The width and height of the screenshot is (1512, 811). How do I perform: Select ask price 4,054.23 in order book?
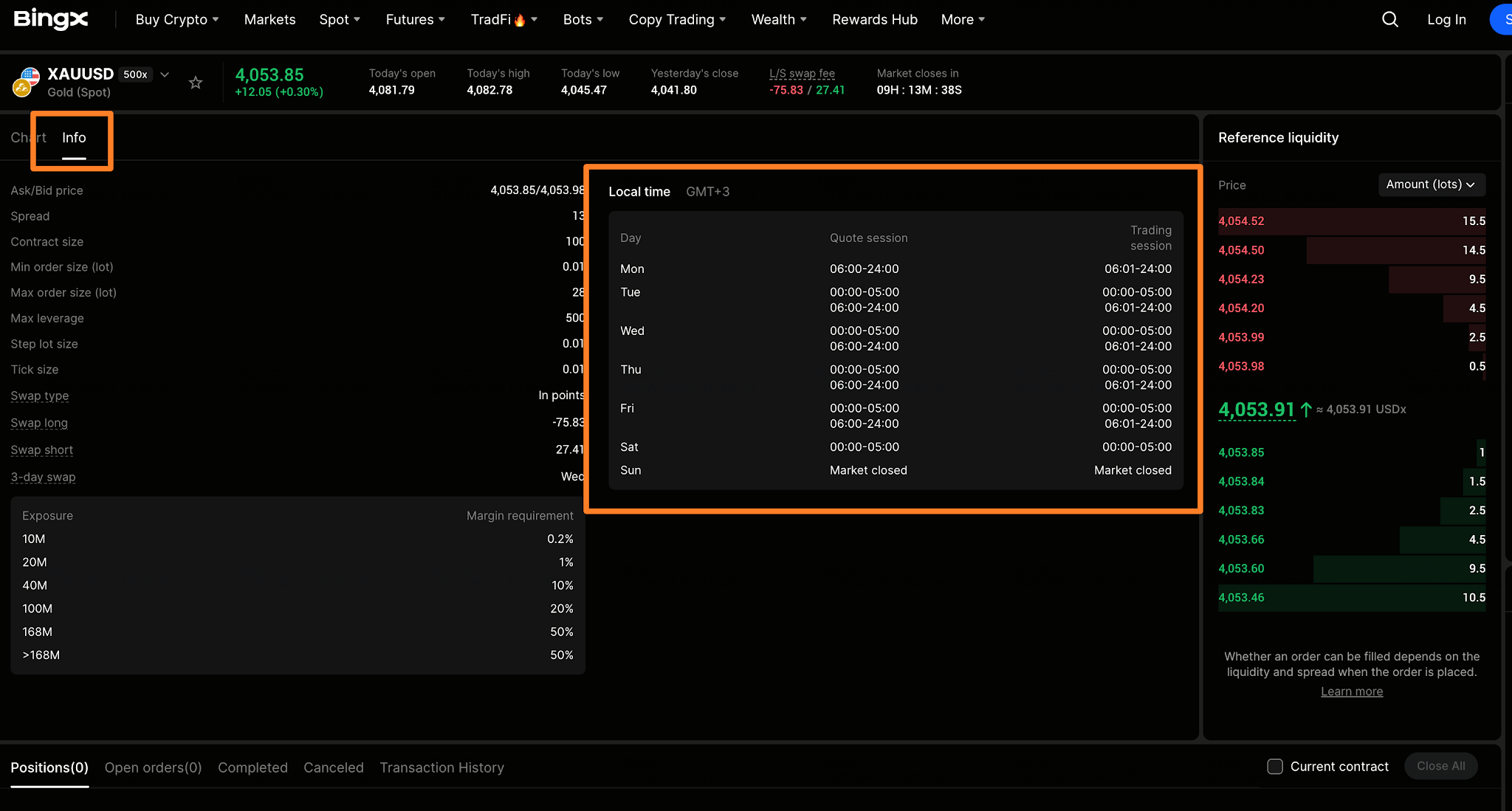(x=1242, y=279)
